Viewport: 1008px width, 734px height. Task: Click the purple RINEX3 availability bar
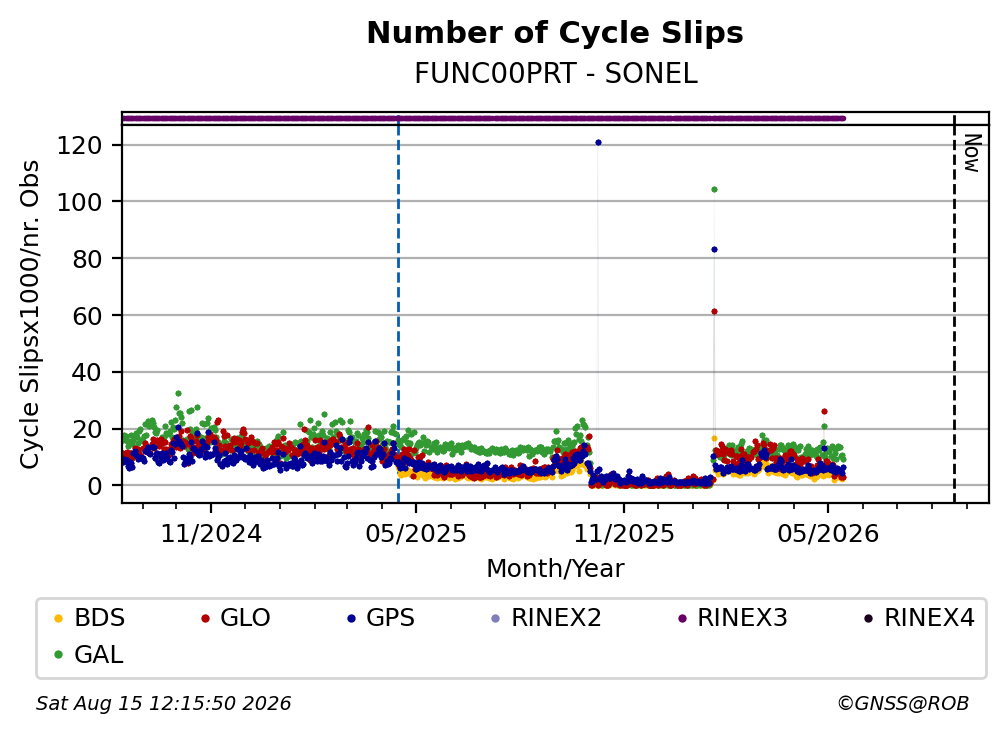click(x=483, y=118)
